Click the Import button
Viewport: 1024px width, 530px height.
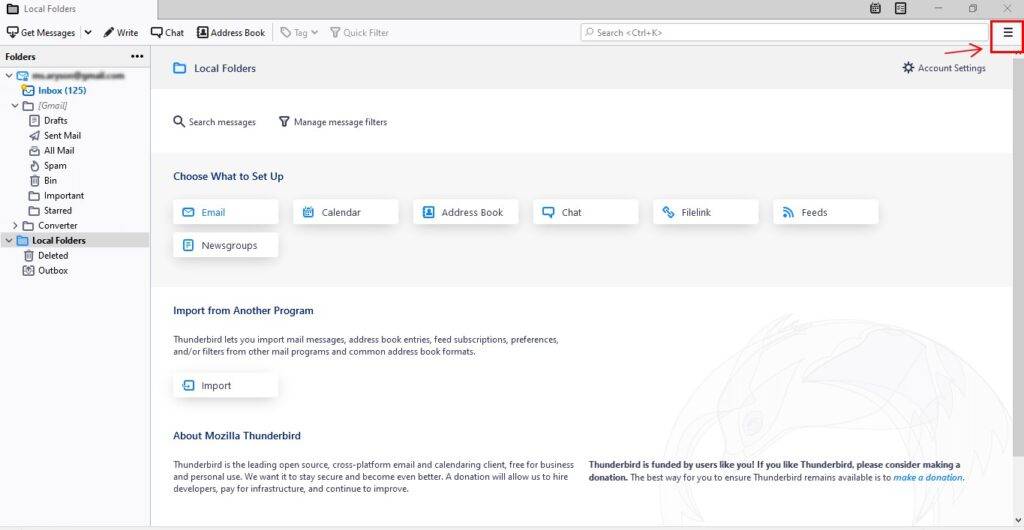pos(226,386)
